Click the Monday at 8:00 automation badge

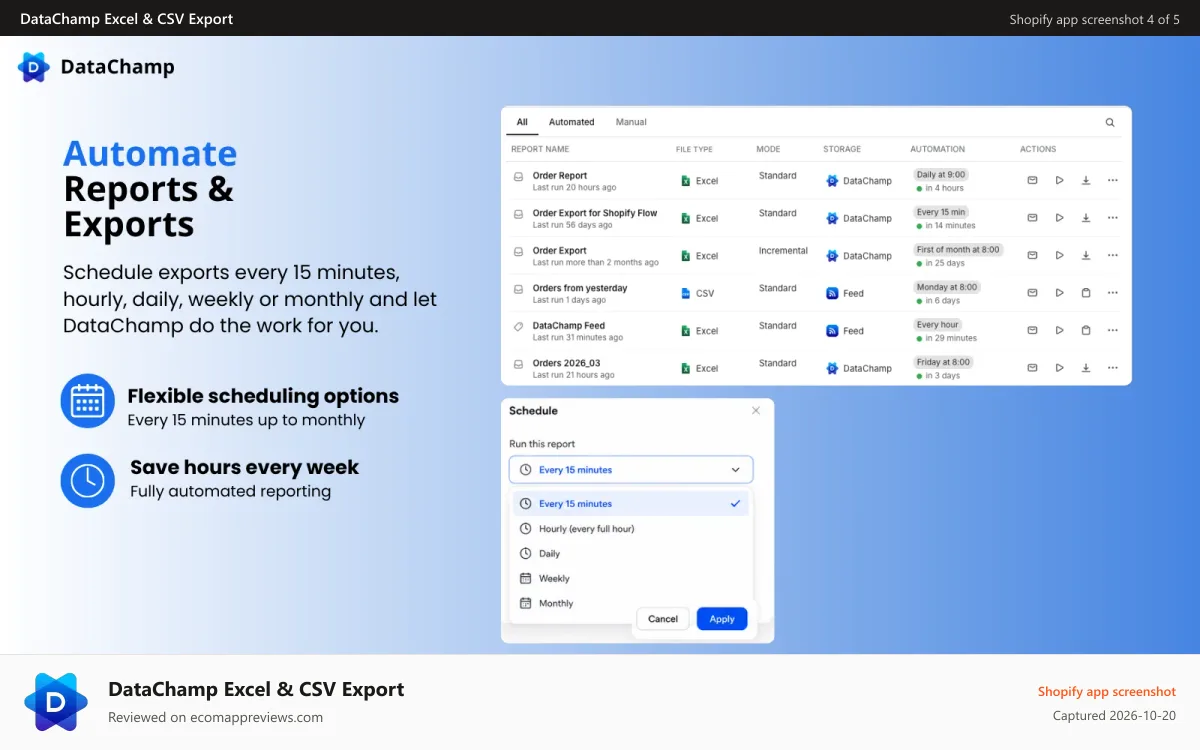click(x=947, y=287)
